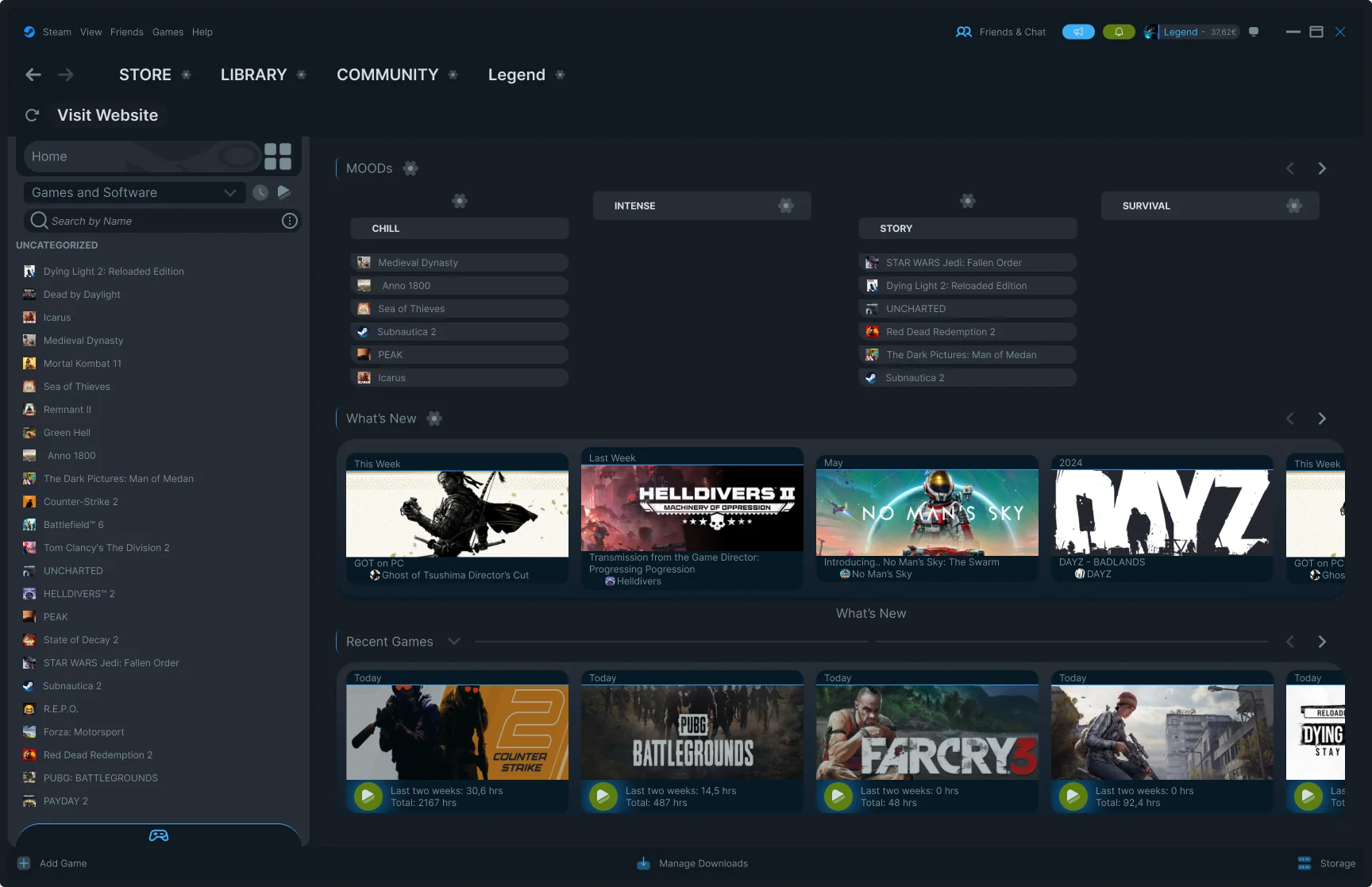Open the notifications bell button
1372x887 pixels.
1119,32
